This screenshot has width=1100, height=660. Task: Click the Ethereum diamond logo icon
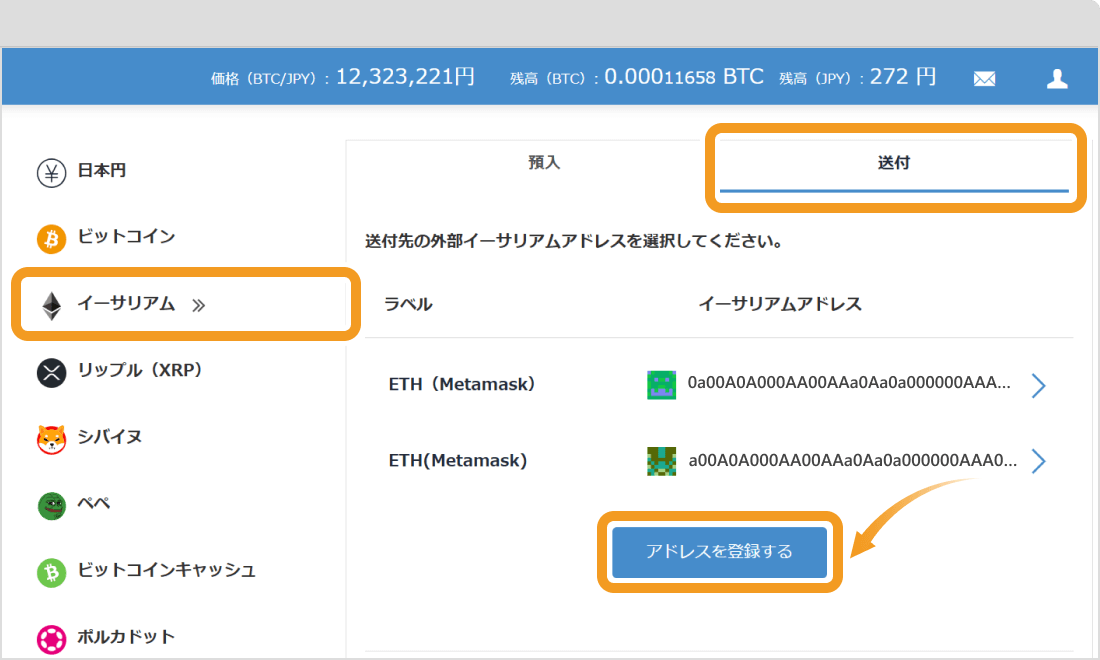(x=51, y=306)
